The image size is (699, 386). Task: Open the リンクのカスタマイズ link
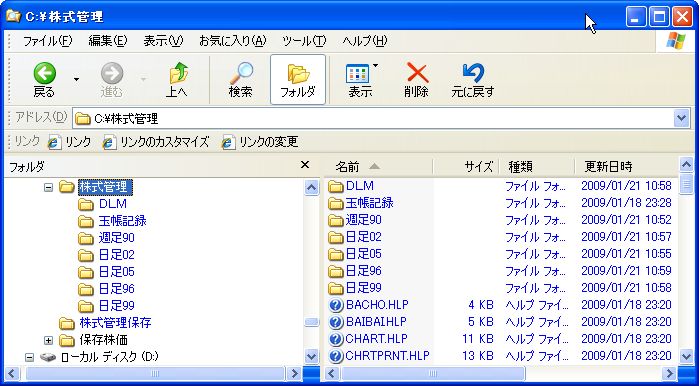click(156, 142)
